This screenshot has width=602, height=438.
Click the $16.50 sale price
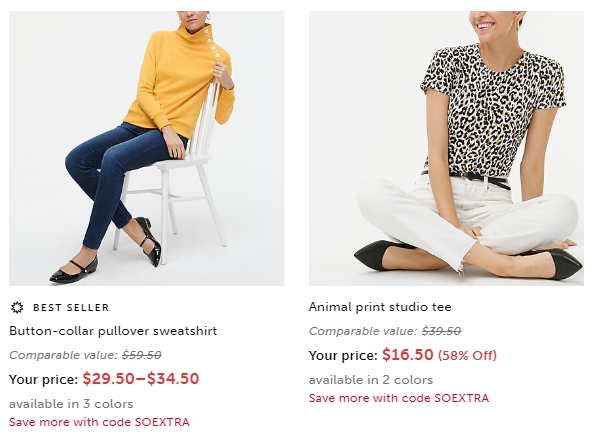click(408, 355)
